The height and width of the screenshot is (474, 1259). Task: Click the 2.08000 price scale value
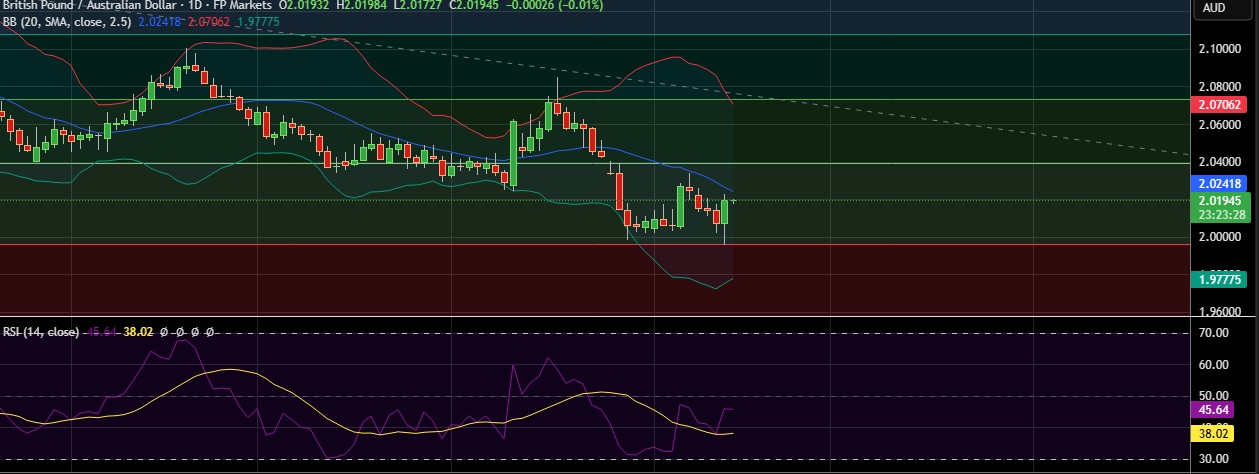pyautogui.click(x=1220, y=87)
